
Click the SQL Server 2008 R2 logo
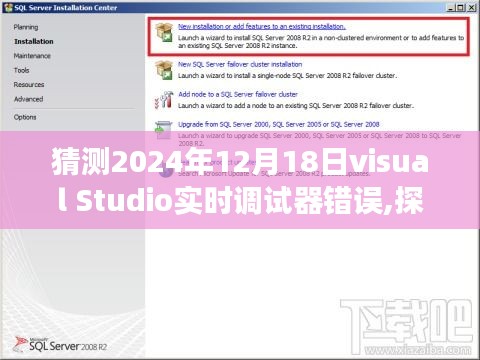60,345
